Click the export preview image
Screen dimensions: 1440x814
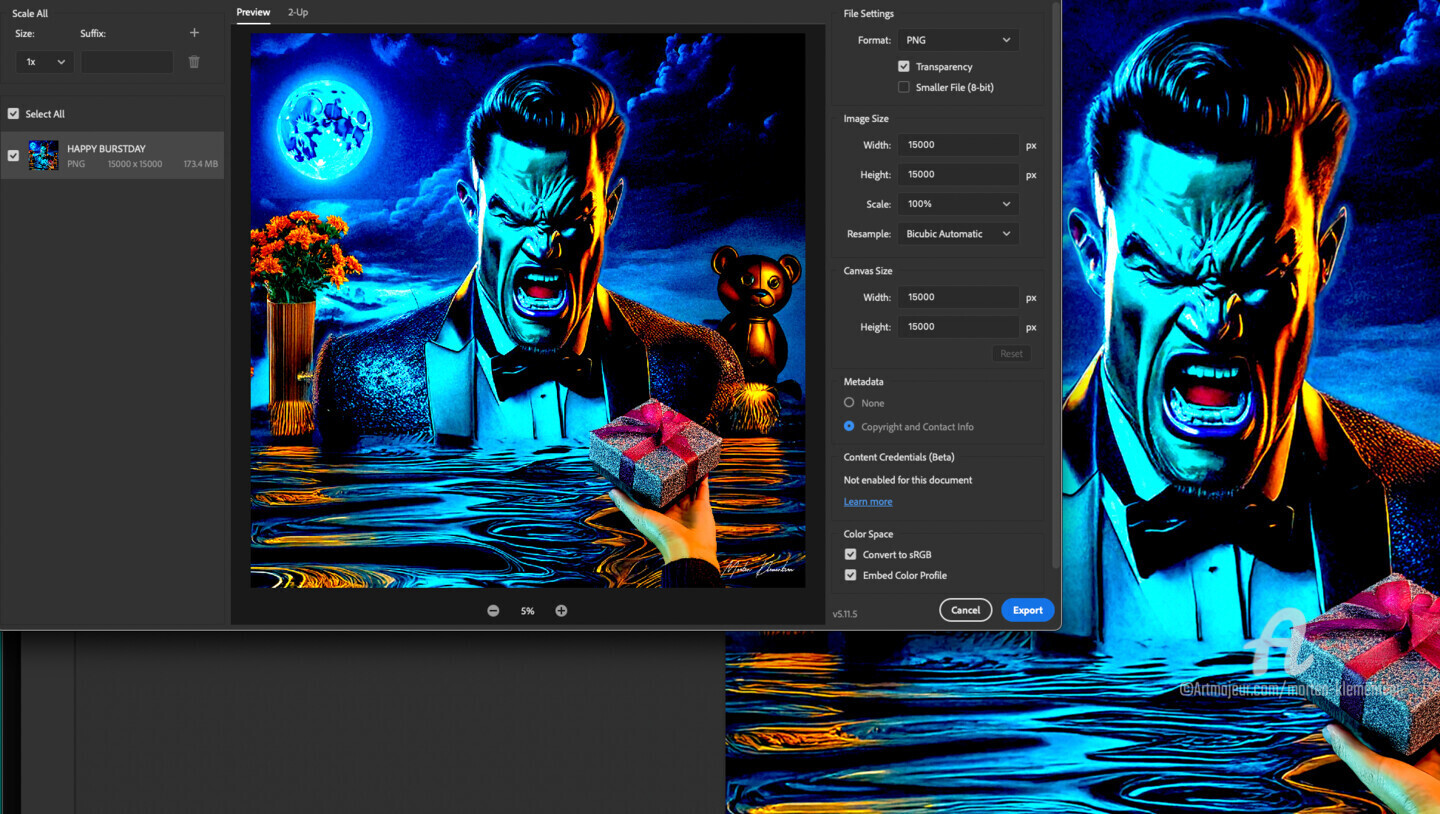[x=528, y=310]
